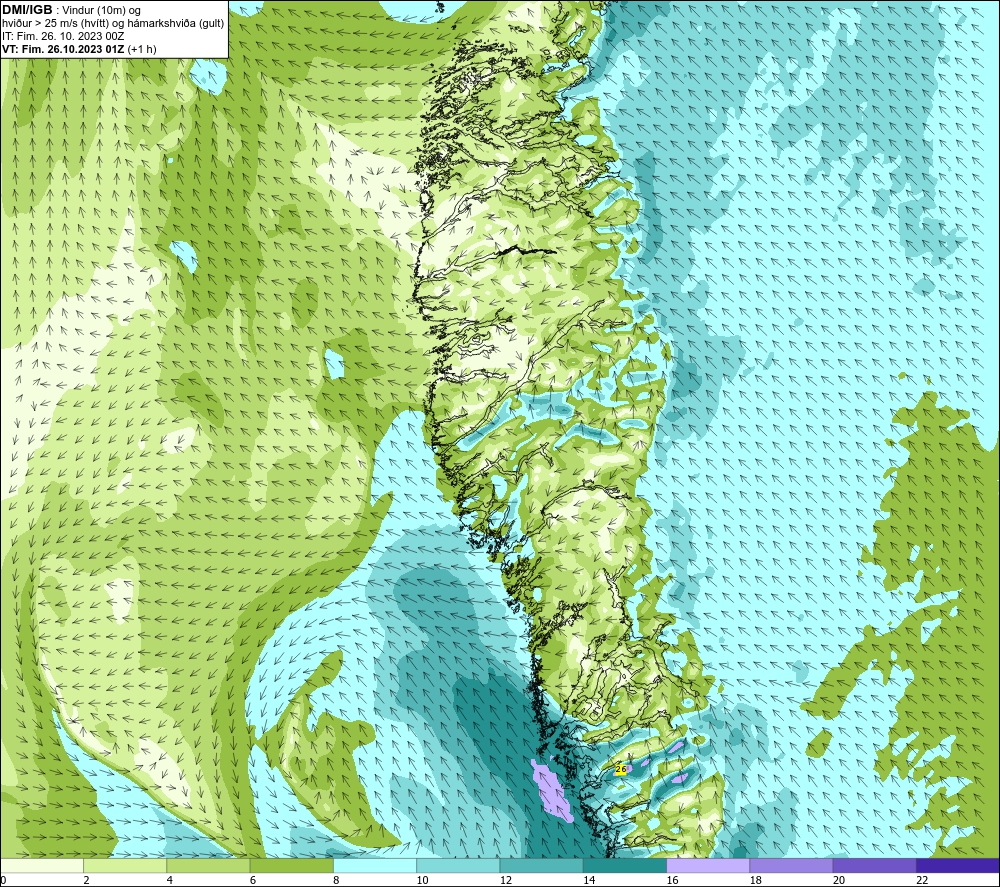Click the "18" tick label on the scale

click(x=756, y=880)
